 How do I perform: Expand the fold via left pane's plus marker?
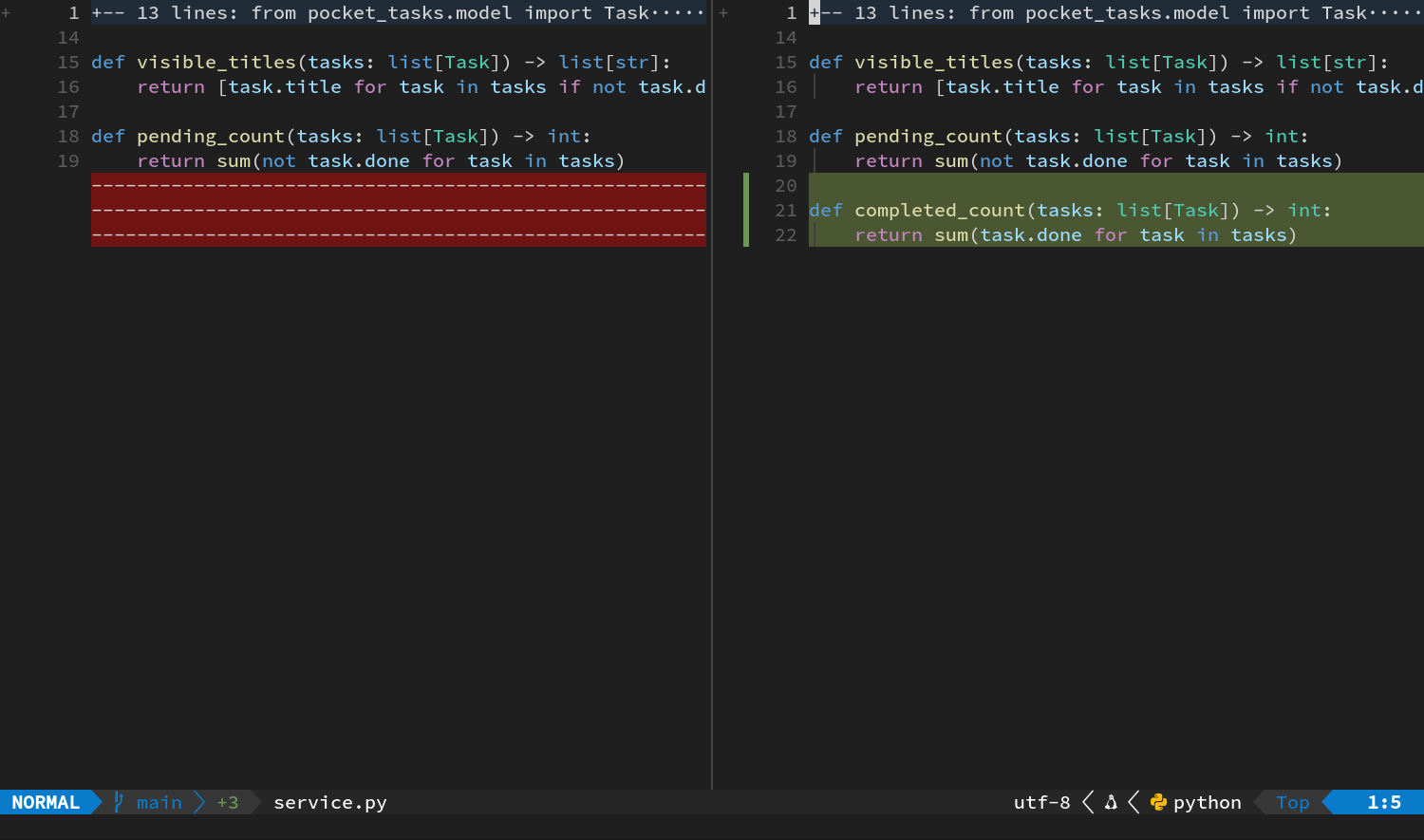pos(6,13)
